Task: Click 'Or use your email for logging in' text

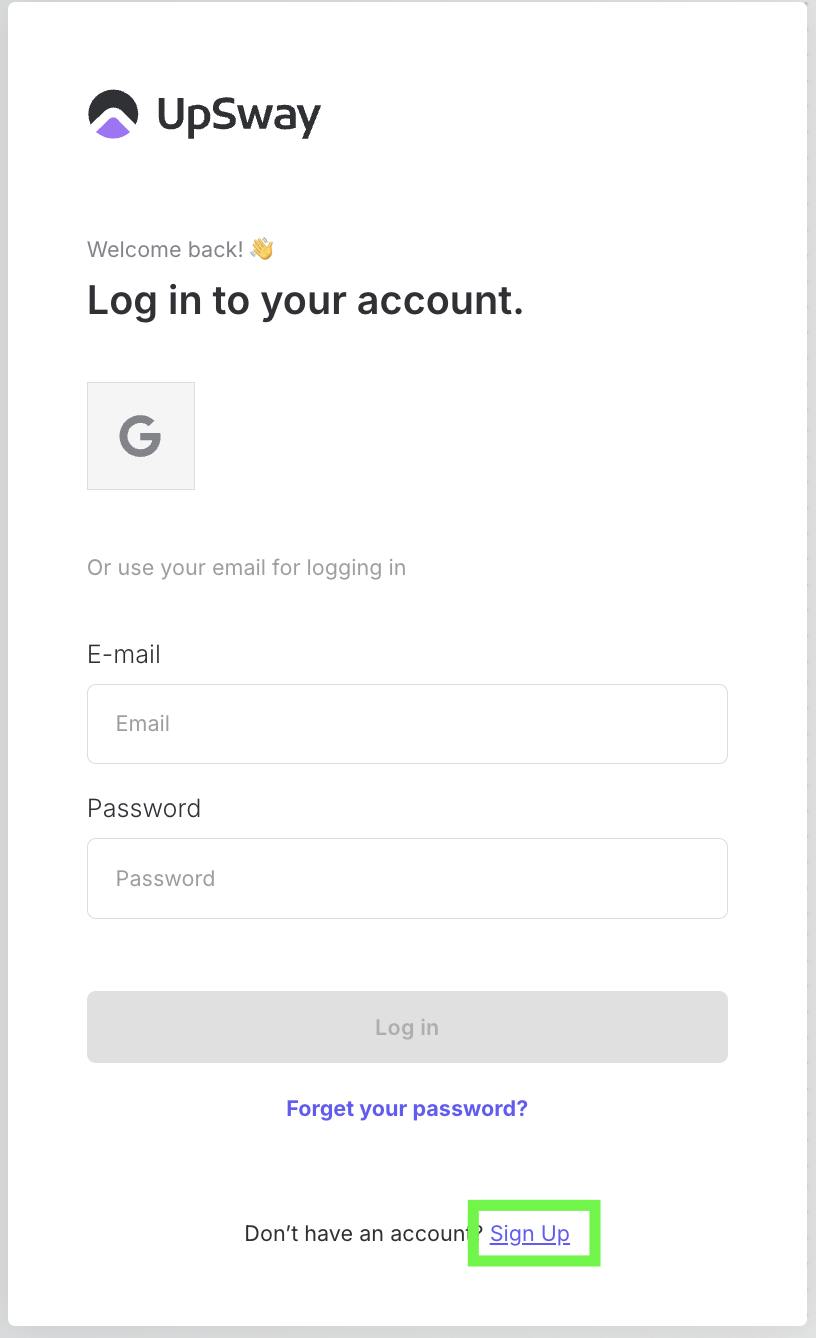Action: [x=246, y=568]
